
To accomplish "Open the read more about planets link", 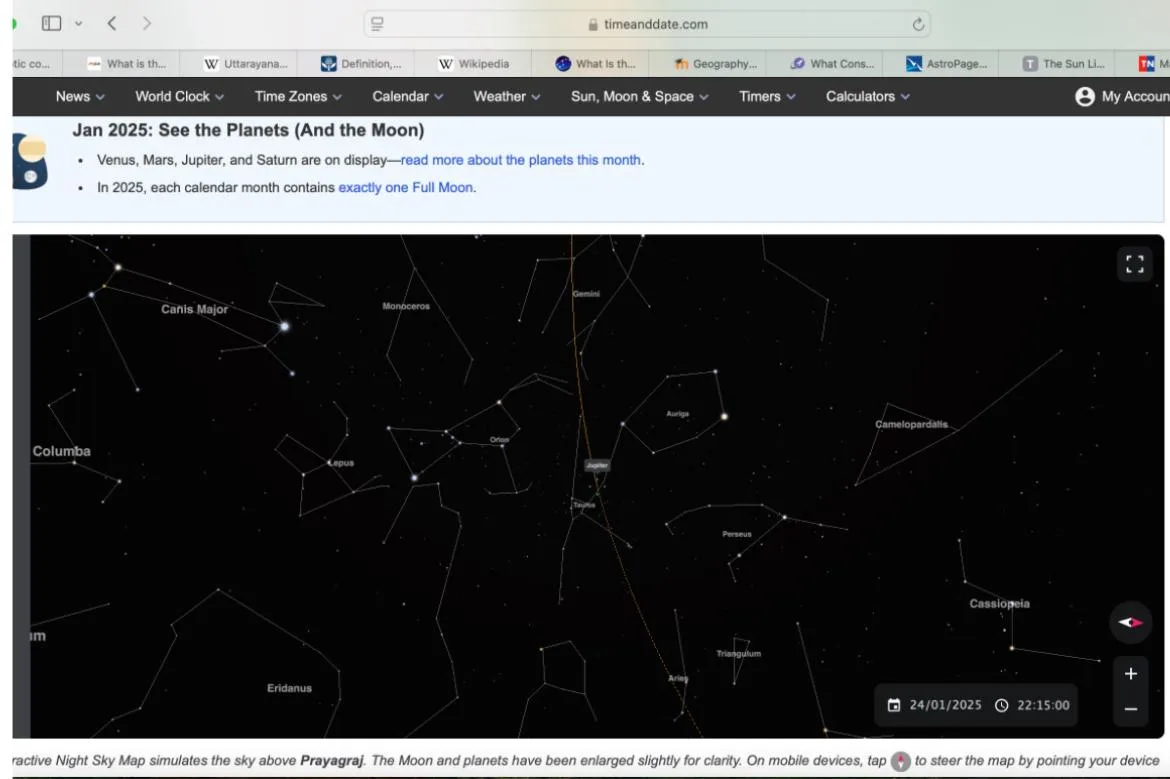I will (521, 160).
